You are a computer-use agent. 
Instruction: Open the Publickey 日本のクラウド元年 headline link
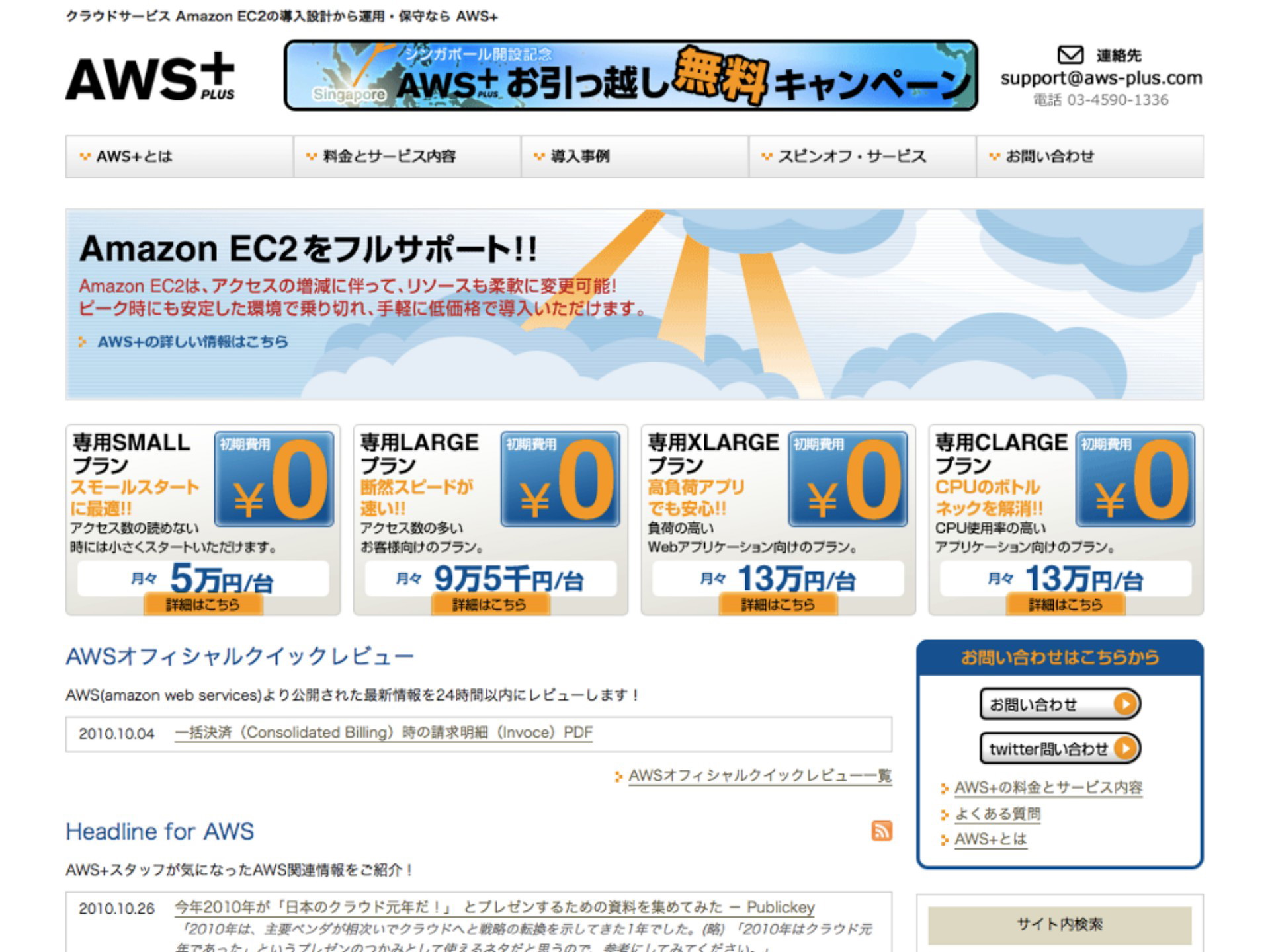point(495,907)
